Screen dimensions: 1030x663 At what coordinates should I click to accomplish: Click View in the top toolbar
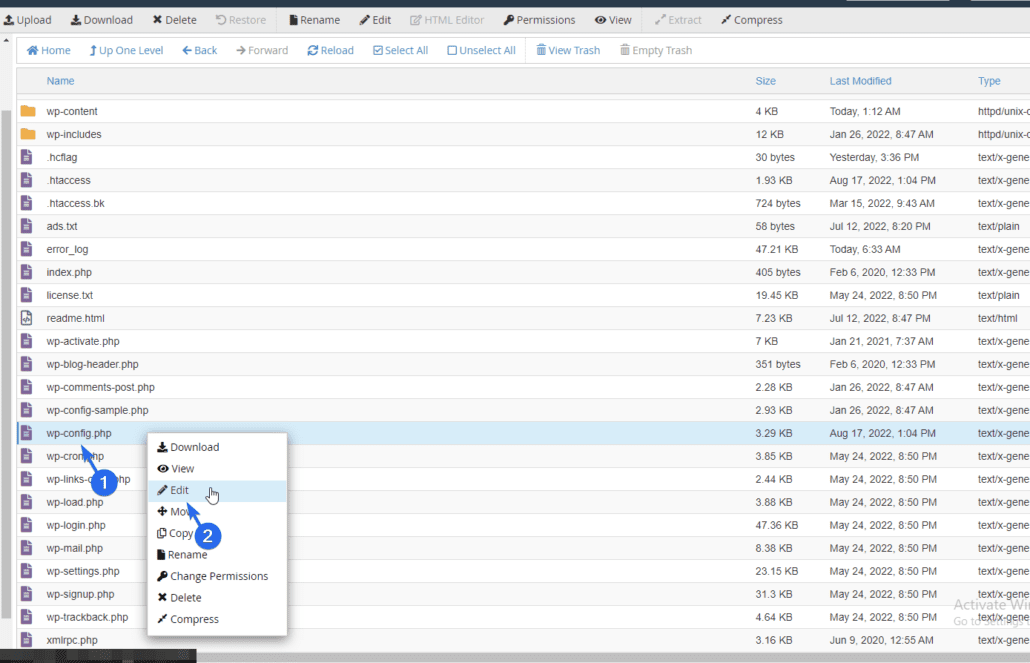[x=614, y=20]
